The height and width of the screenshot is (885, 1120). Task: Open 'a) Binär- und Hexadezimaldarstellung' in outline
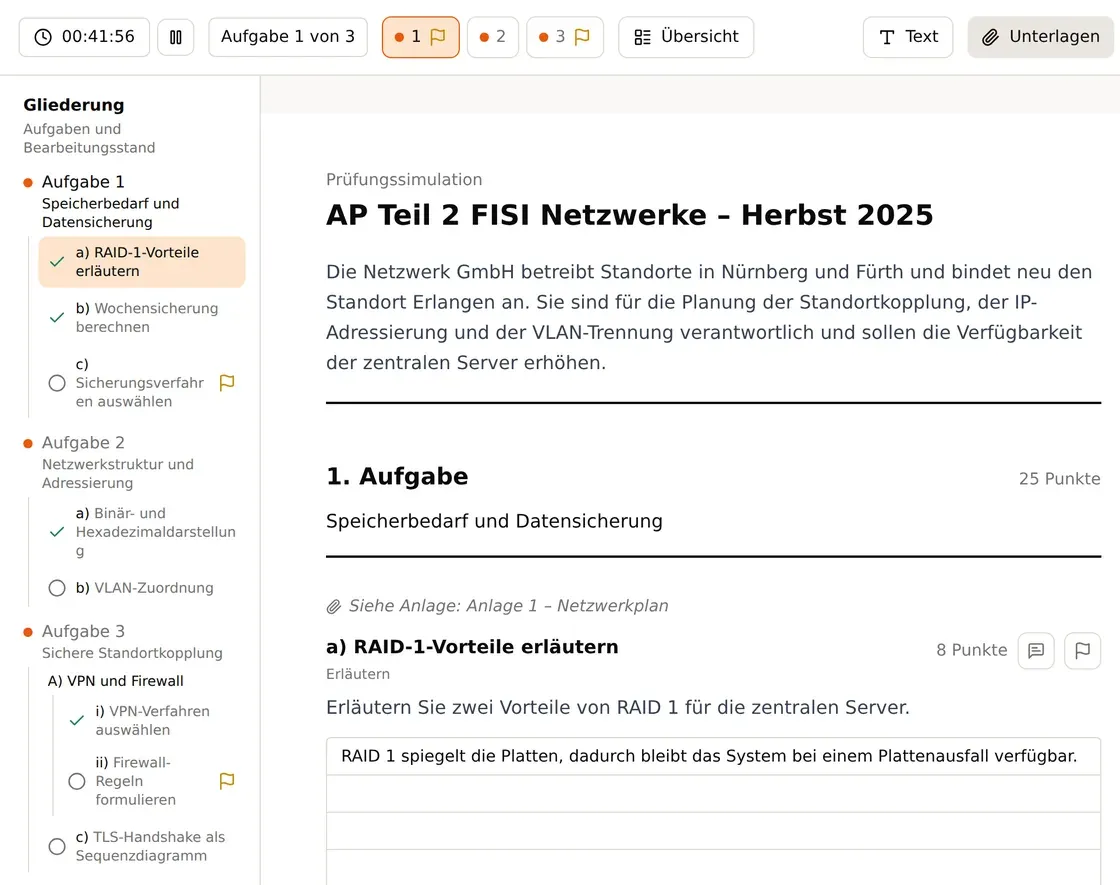[x=142, y=532]
